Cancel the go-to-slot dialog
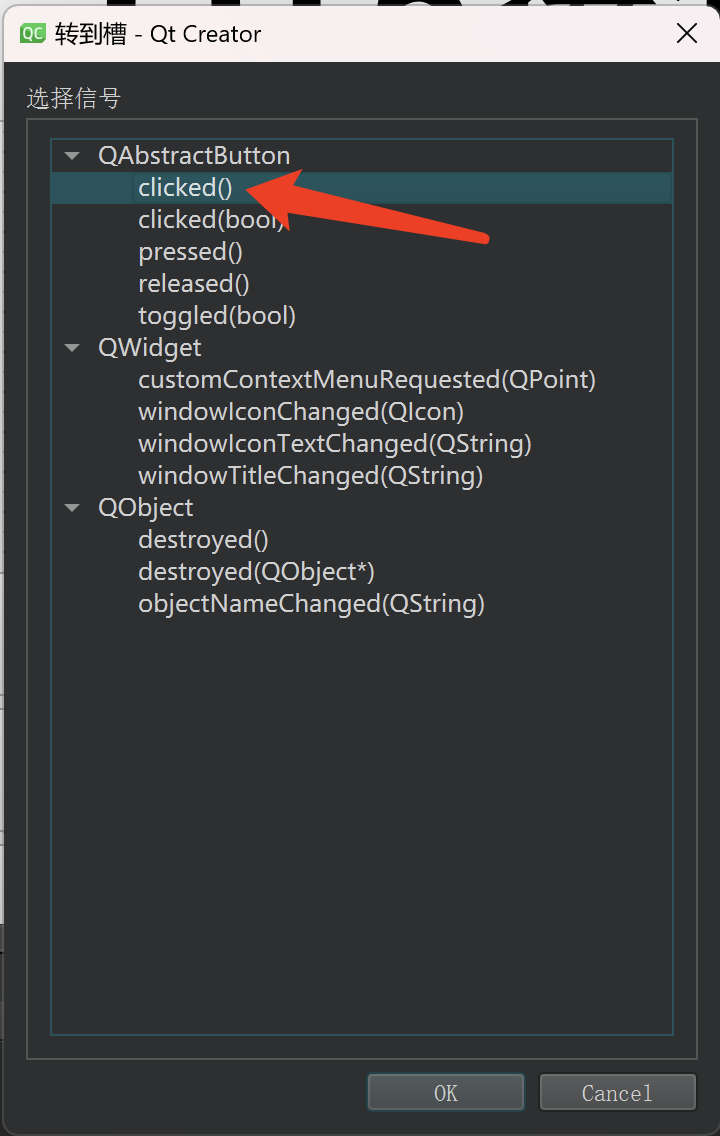Viewport: 720px width, 1136px height. (x=617, y=1092)
